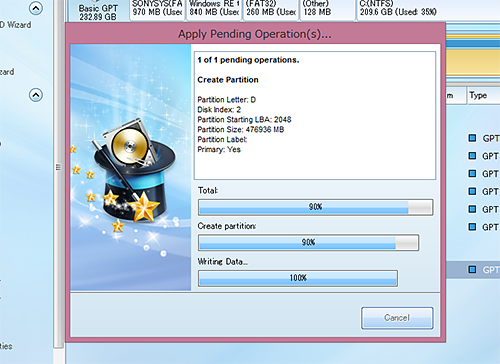Click the Type column header
Image resolution: width=500 pixels, height=364 pixels.
(x=483, y=96)
